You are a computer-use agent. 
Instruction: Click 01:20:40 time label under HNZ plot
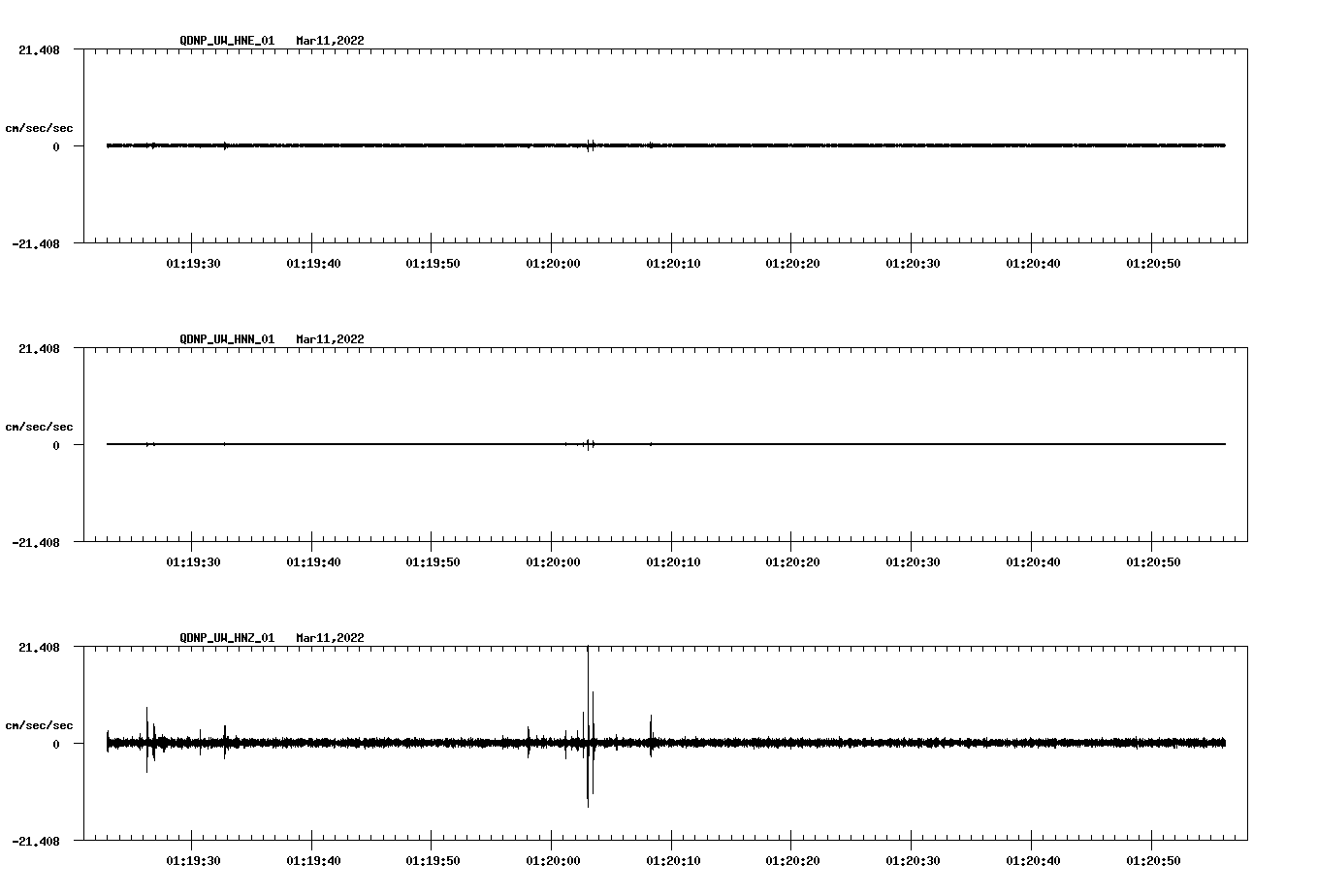pos(1032,861)
